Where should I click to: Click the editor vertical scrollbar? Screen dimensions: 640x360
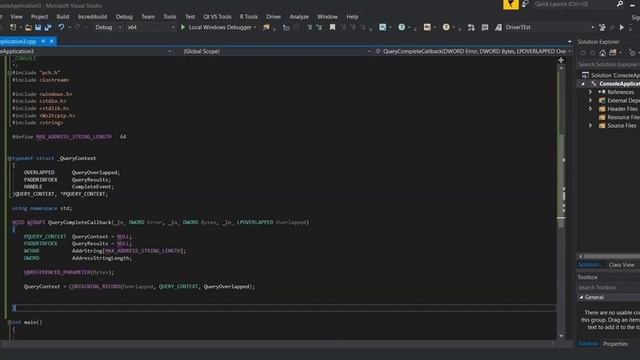point(561,202)
